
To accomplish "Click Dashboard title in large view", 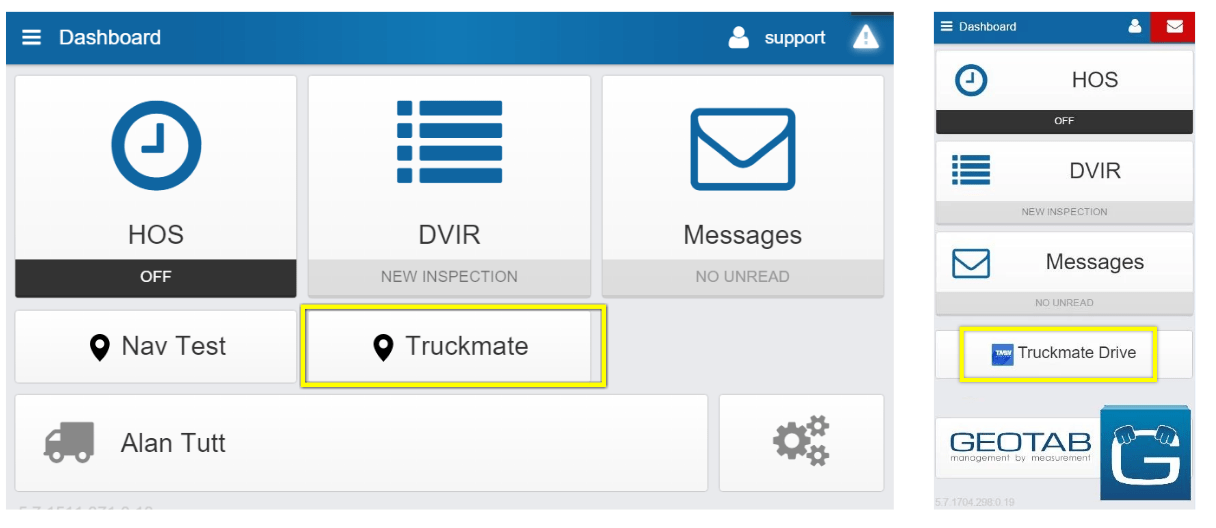I will pos(110,38).
